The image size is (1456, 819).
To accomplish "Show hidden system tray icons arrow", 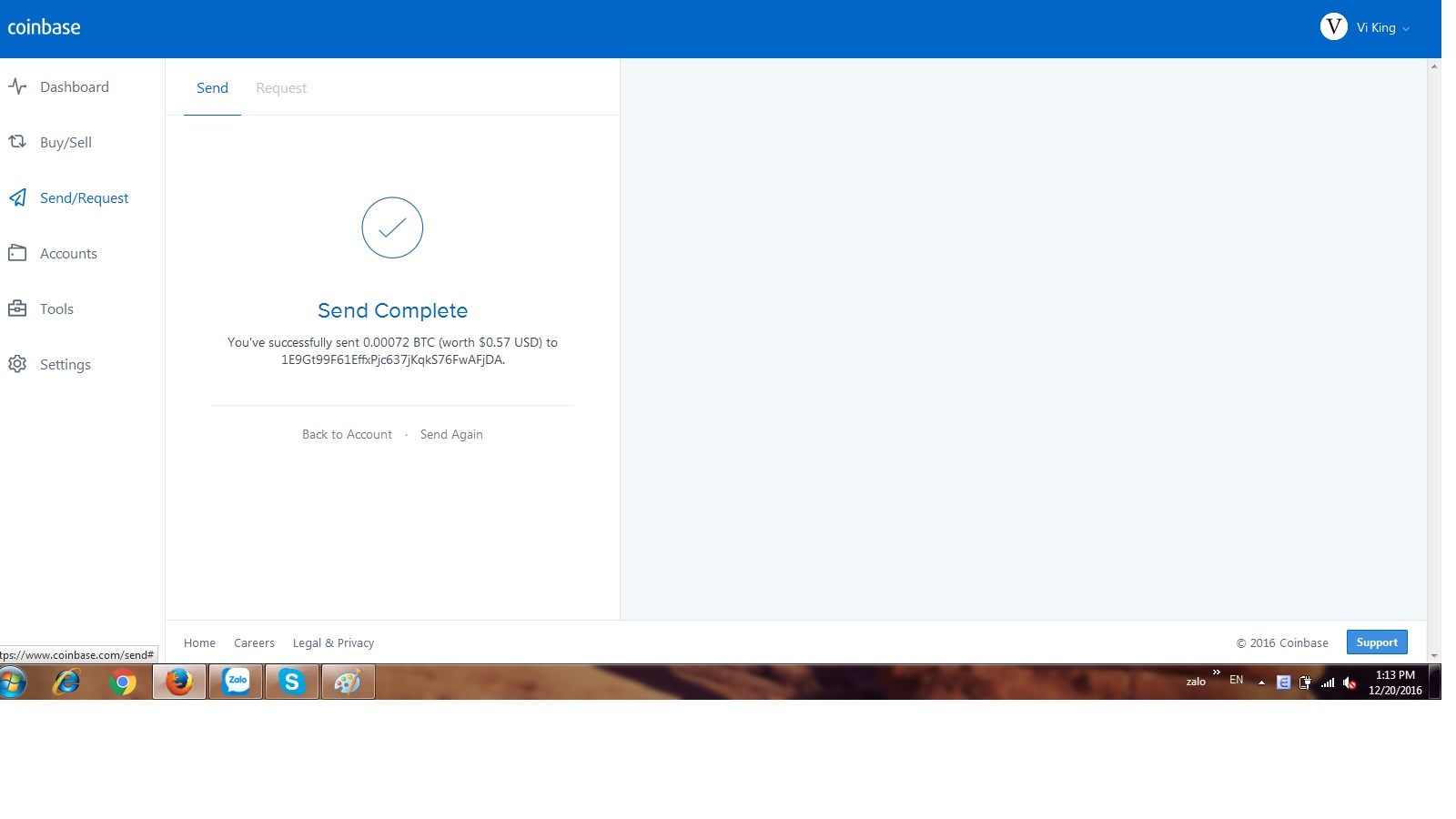I will tap(1261, 682).
